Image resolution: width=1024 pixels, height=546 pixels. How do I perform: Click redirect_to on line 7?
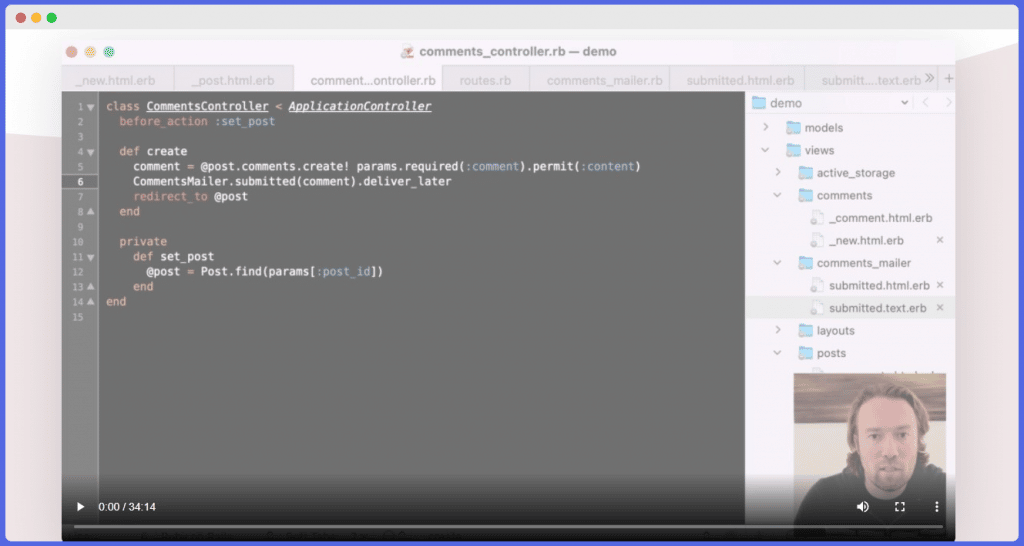pyautogui.click(x=170, y=197)
